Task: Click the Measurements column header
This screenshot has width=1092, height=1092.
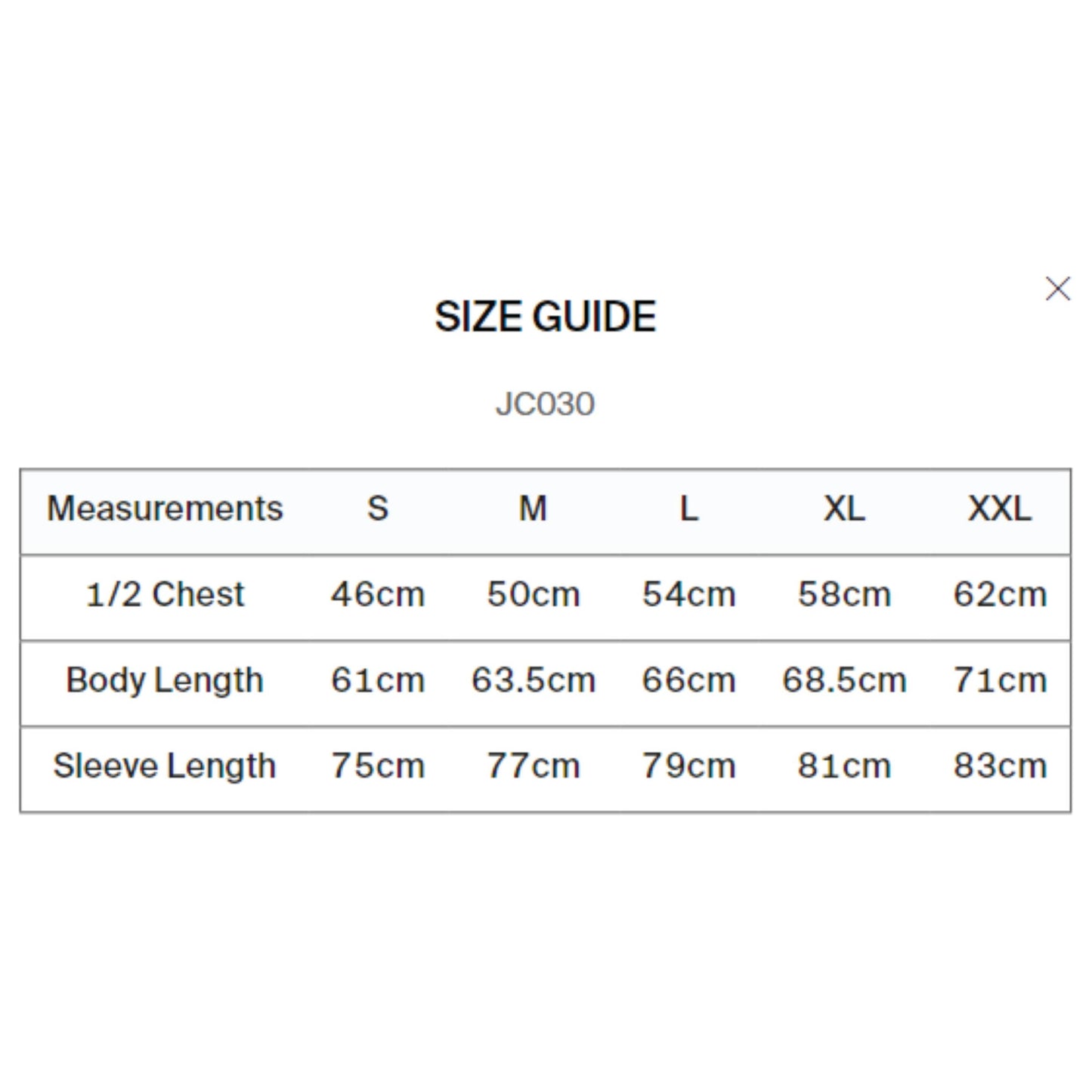Action: click(x=165, y=509)
